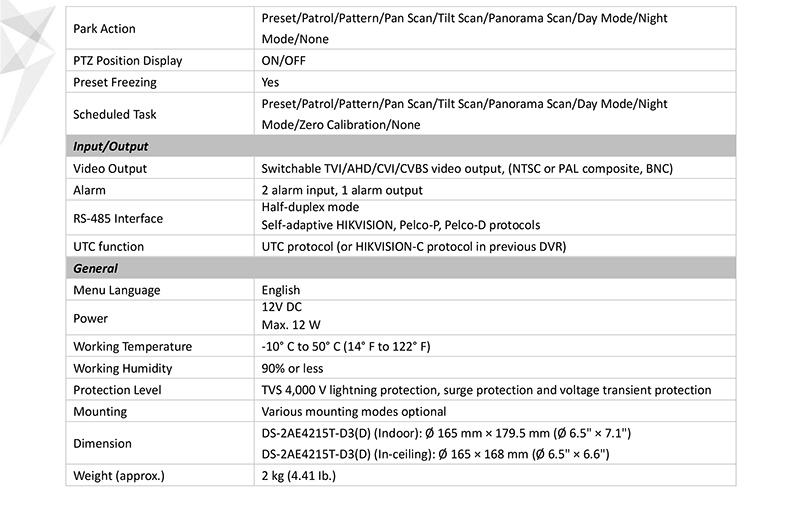
Task: Click the Preset Freezing label
Action: (x=115, y=82)
